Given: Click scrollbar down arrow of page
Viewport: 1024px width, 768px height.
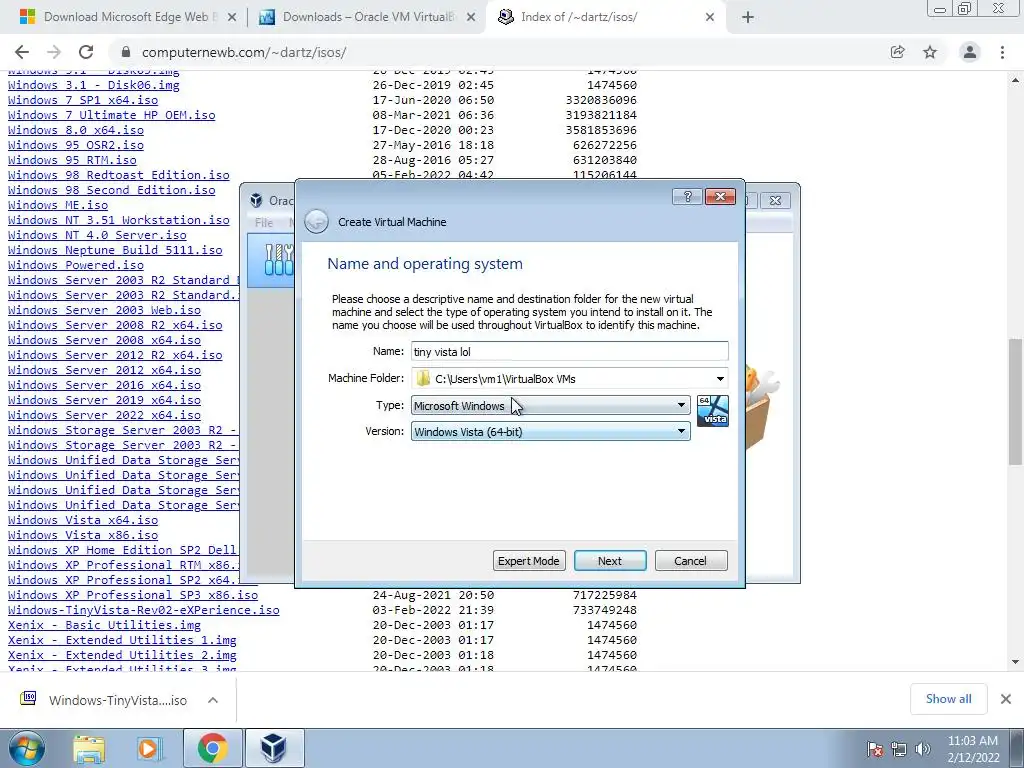Looking at the screenshot, I should pos(1015,662).
